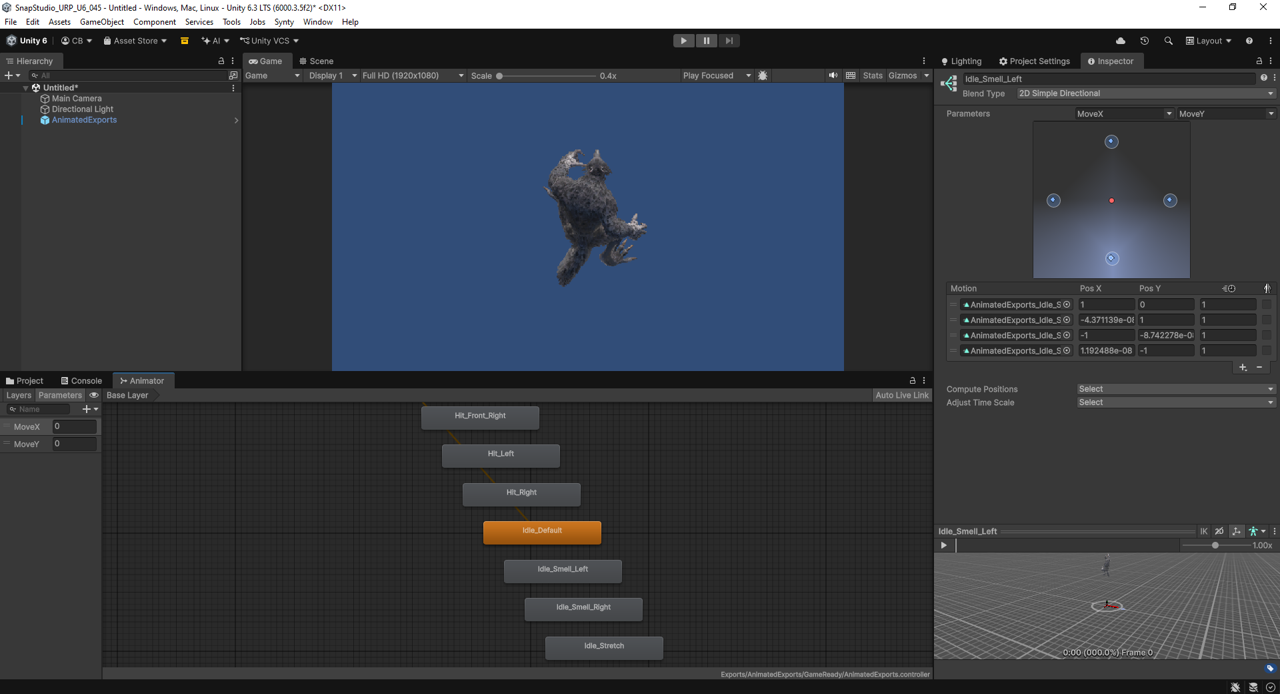Screen dimensions: 1280x694
Task: Lock the Hierarchy panel
Action: tap(221, 61)
